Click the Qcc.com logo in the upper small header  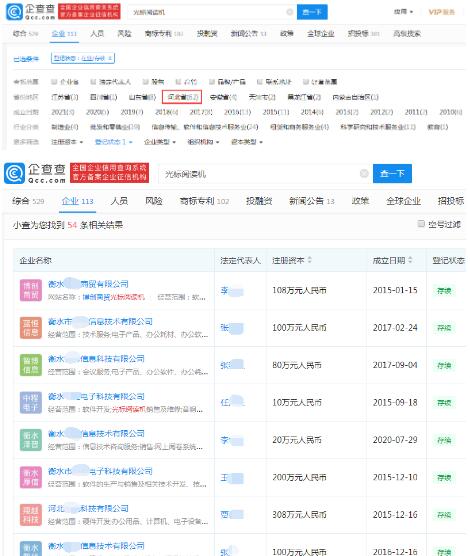coord(31,12)
